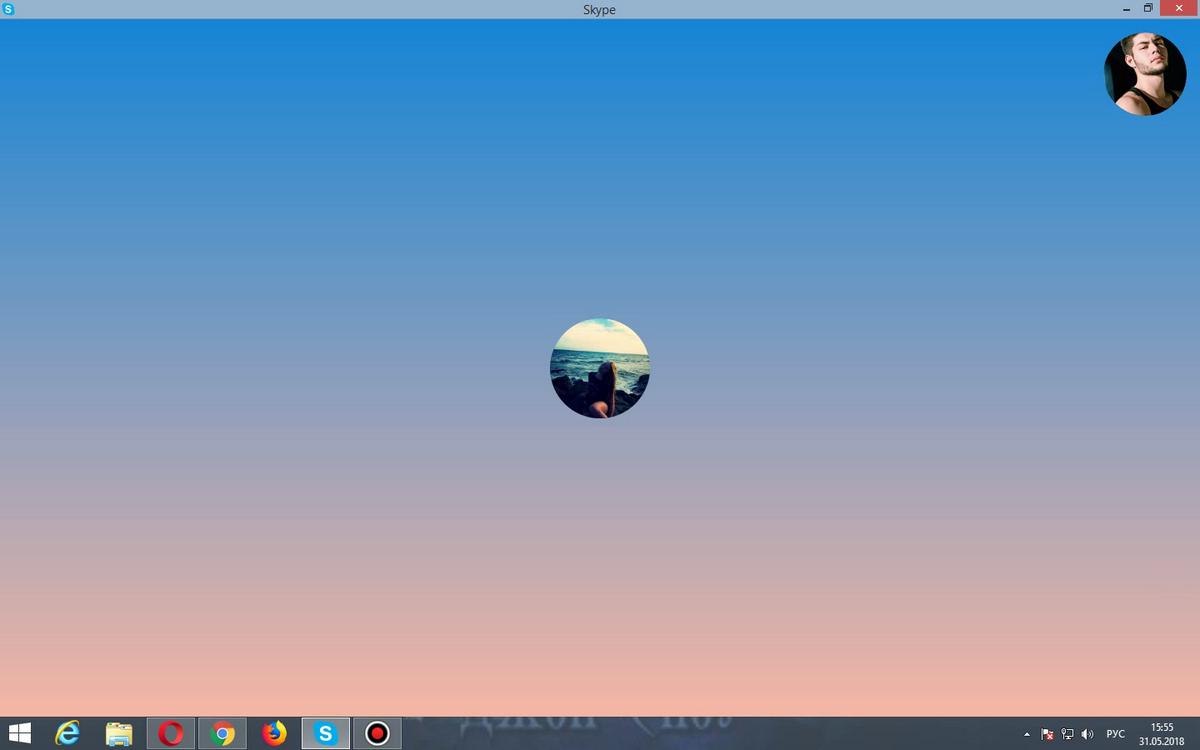This screenshot has height=750, width=1200.
Task: Open the Action Center flag notification
Action: pyautogui.click(x=1047, y=734)
